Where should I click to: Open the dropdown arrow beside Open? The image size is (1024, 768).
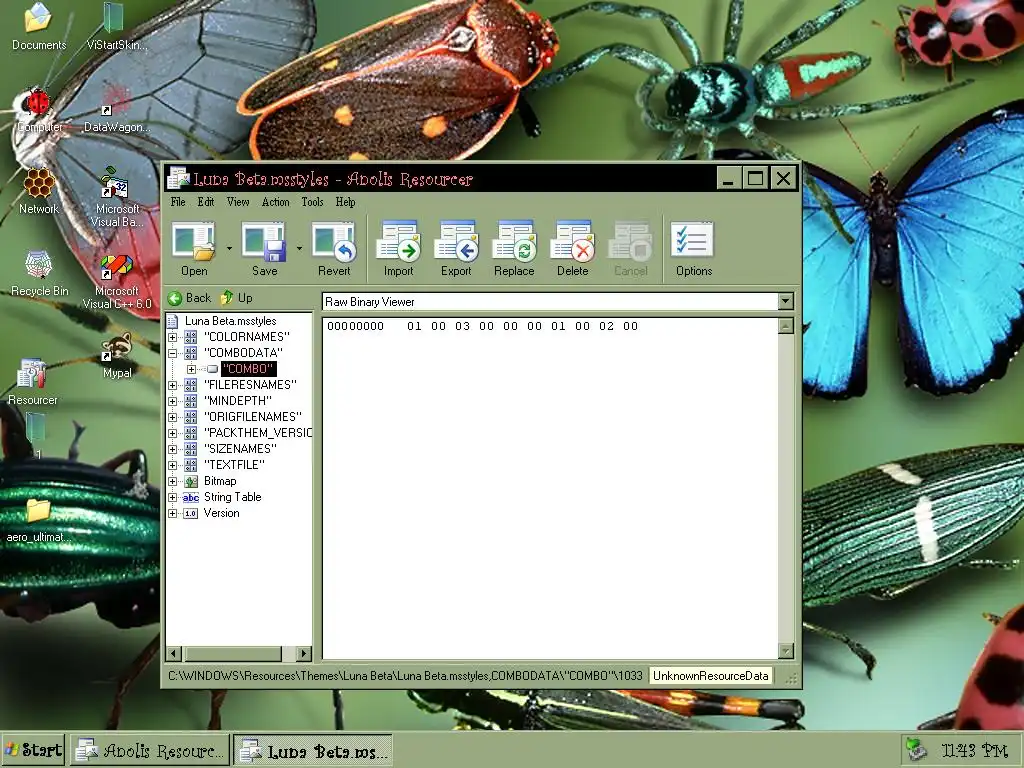tap(229, 249)
